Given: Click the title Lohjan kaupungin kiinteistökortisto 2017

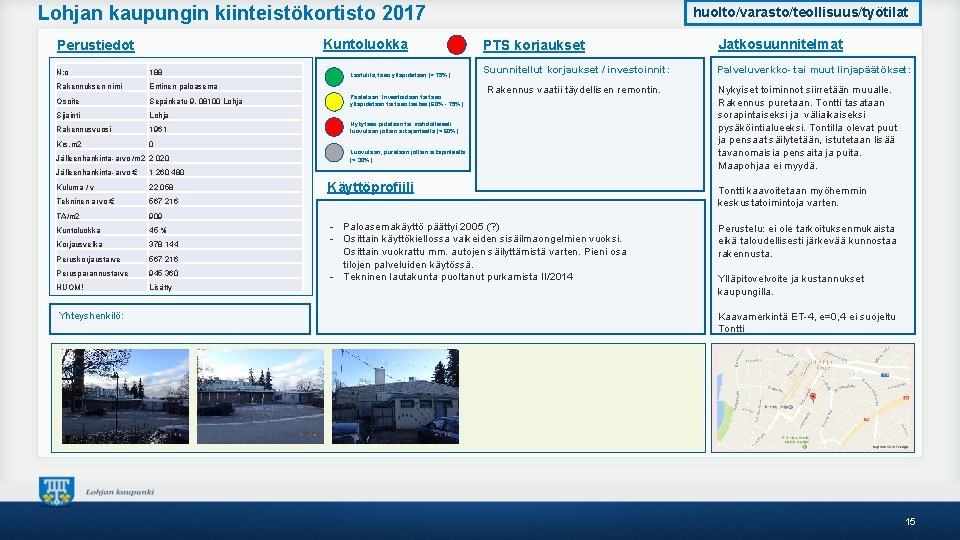Looking at the screenshot, I should click(x=231, y=13).
